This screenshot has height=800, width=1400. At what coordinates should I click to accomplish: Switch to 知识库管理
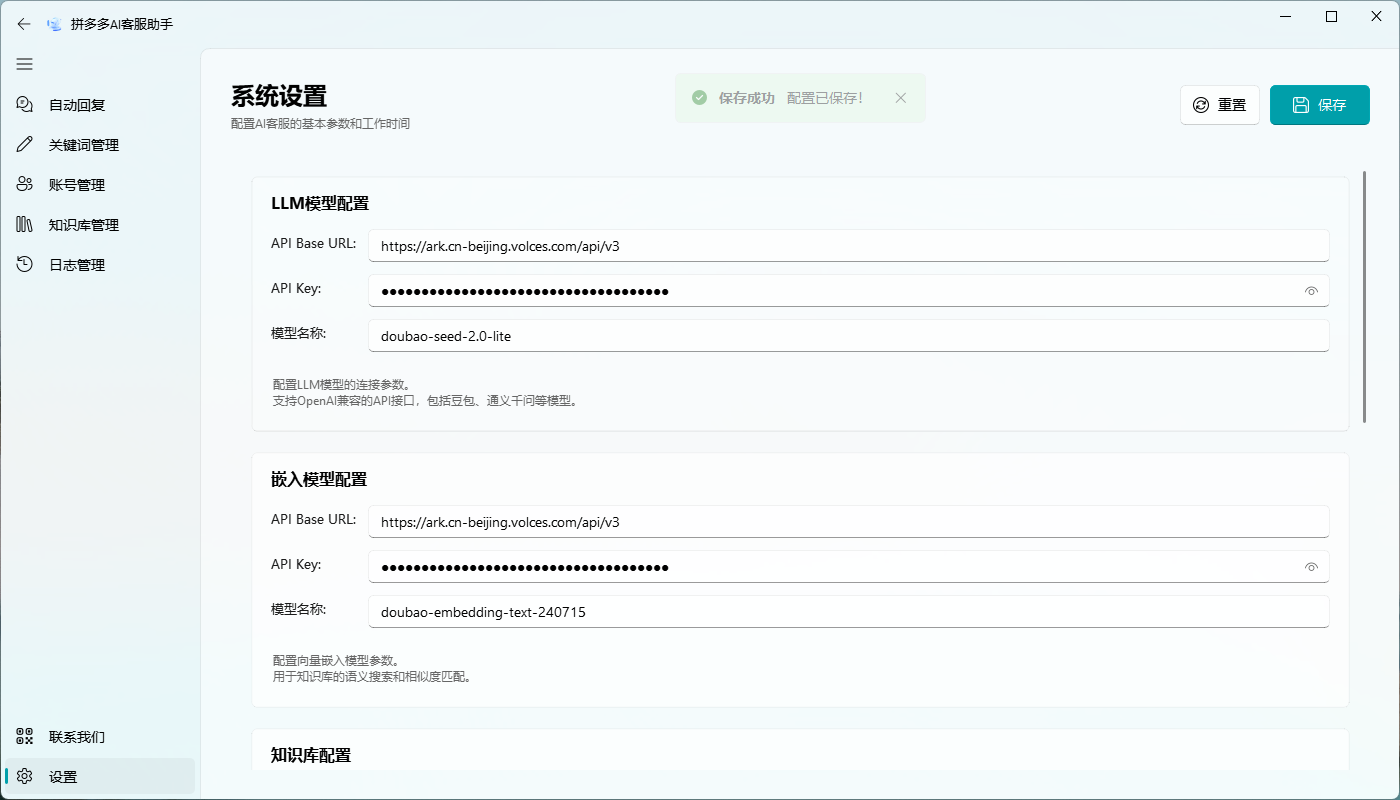point(100,224)
